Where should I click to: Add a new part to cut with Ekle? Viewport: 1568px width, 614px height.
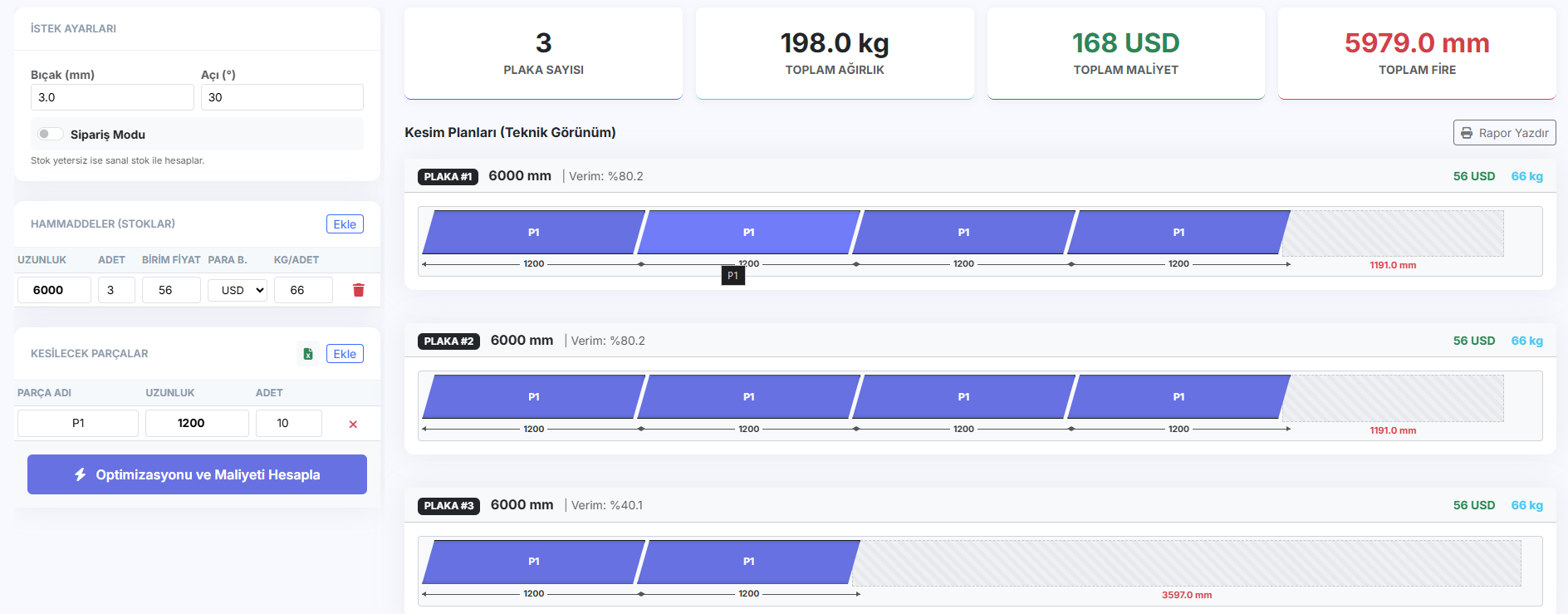[345, 354]
